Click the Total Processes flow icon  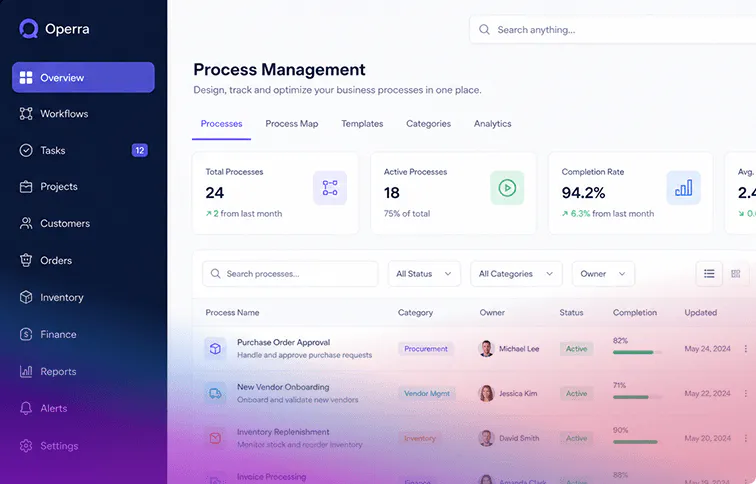[x=330, y=188]
